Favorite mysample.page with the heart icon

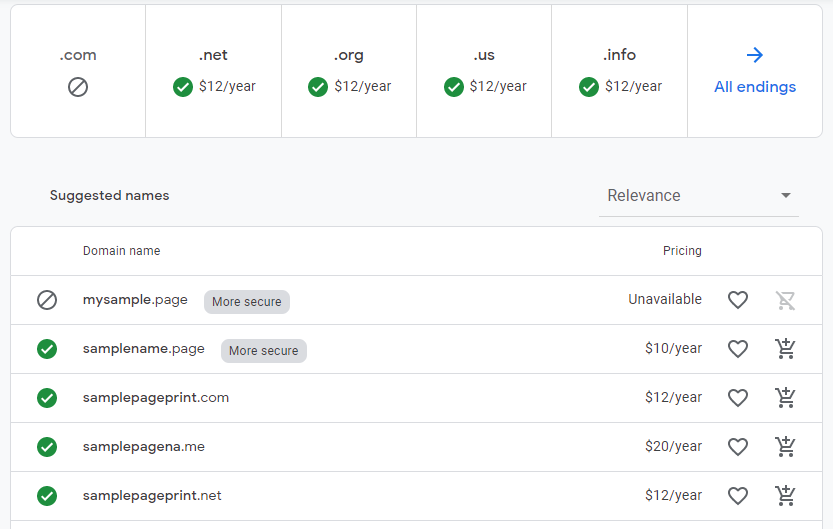[737, 300]
